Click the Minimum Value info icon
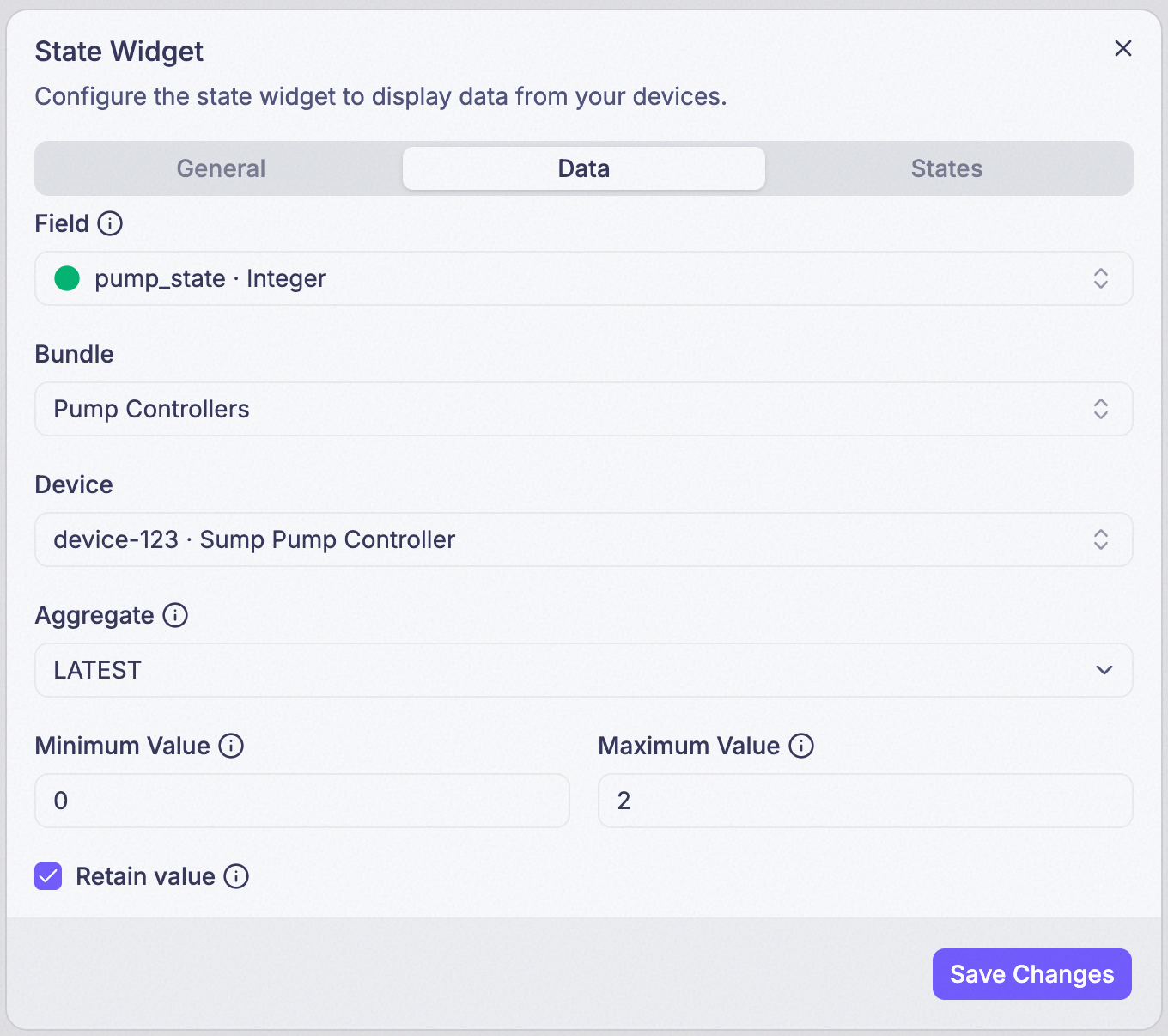Viewport: 1168px width, 1036px height. [x=231, y=746]
